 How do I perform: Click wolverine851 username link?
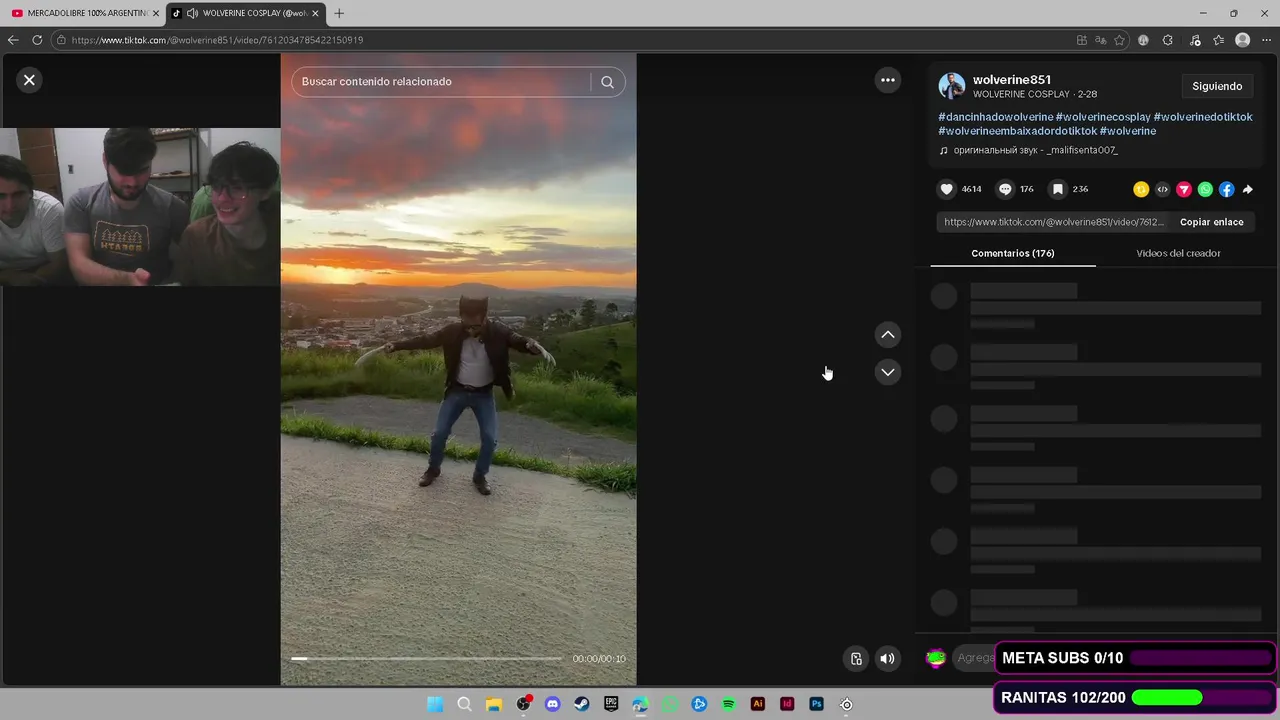1012,80
